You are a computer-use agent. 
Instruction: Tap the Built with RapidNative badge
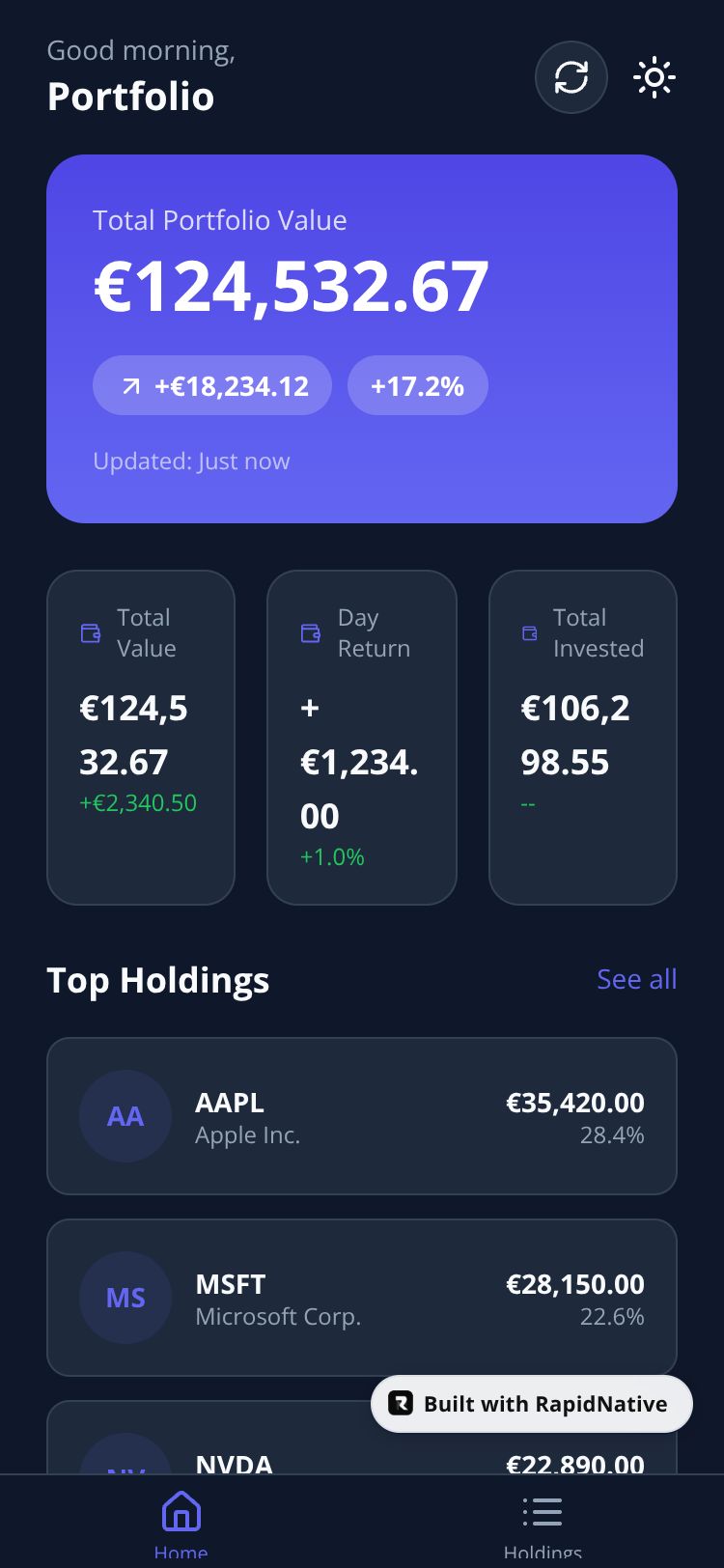pos(532,1404)
